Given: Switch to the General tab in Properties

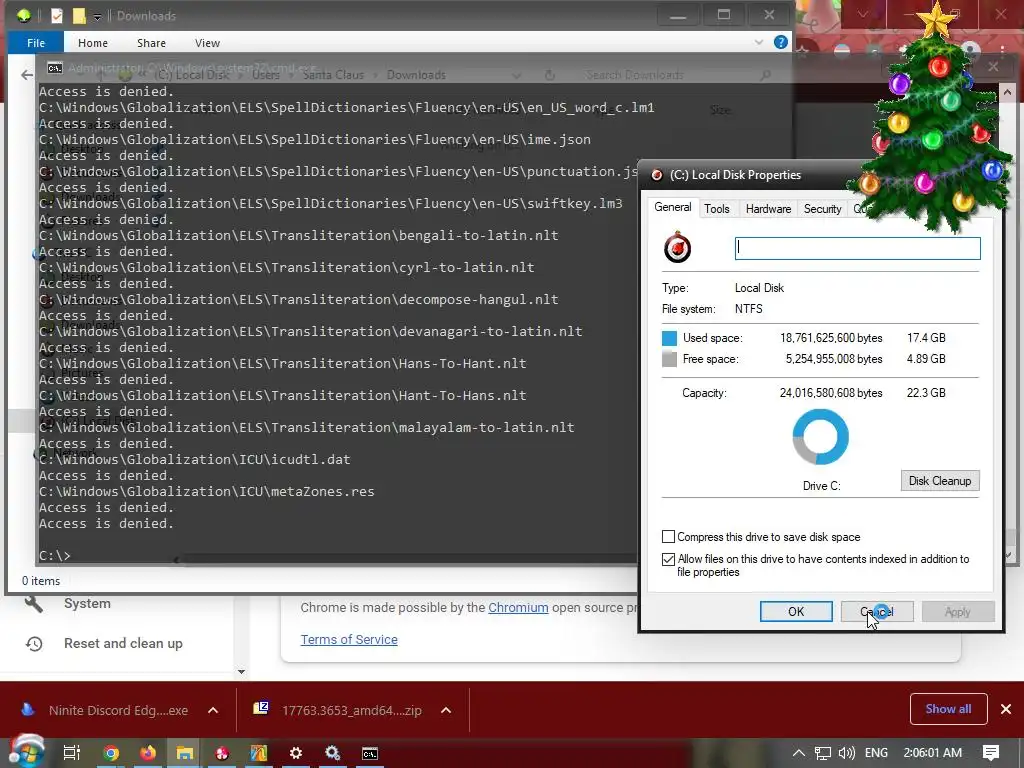Looking at the screenshot, I should pyautogui.click(x=673, y=207).
